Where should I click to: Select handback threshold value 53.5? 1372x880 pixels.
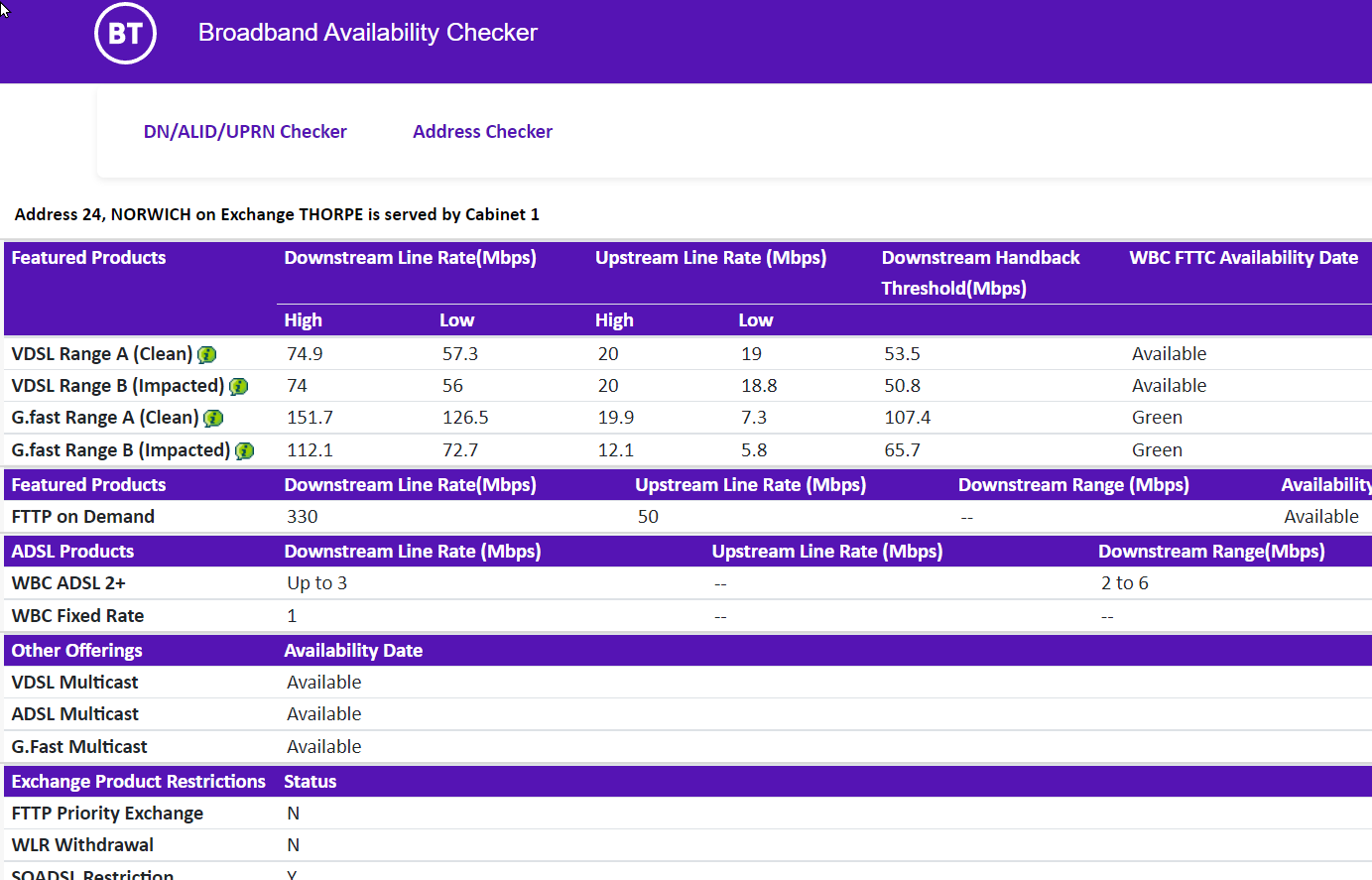pyautogui.click(x=903, y=354)
